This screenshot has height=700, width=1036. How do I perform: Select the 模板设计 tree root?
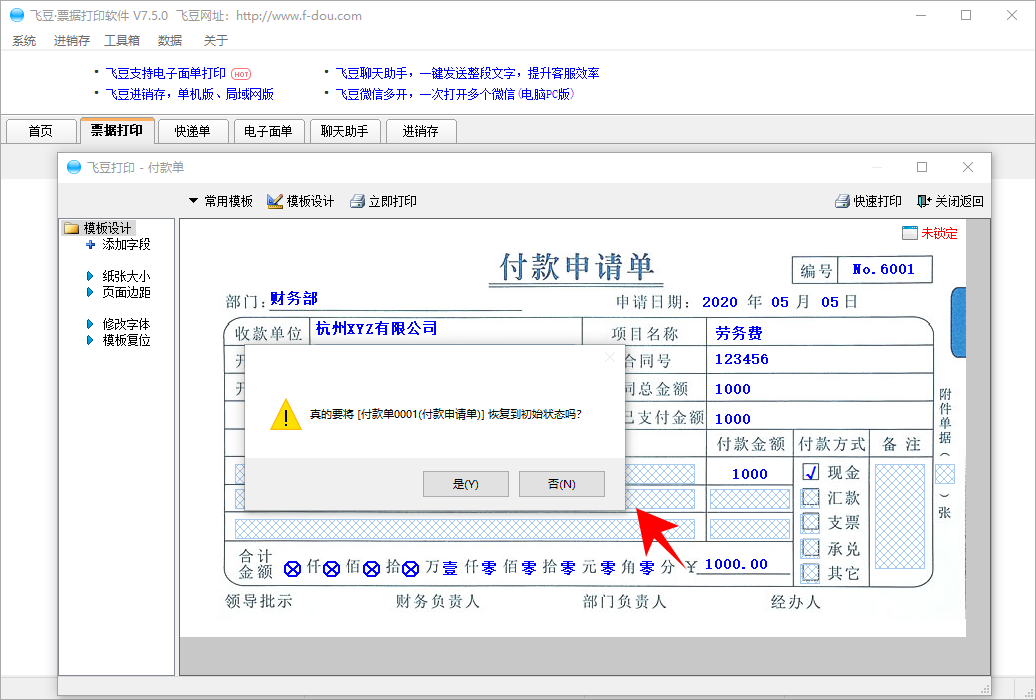pos(107,229)
